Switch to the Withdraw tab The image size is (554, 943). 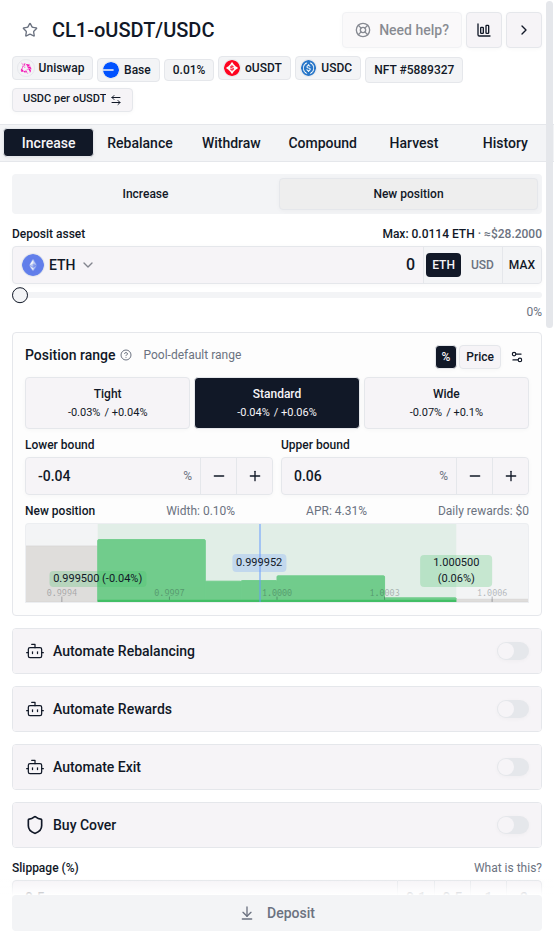[x=231, y=143]
